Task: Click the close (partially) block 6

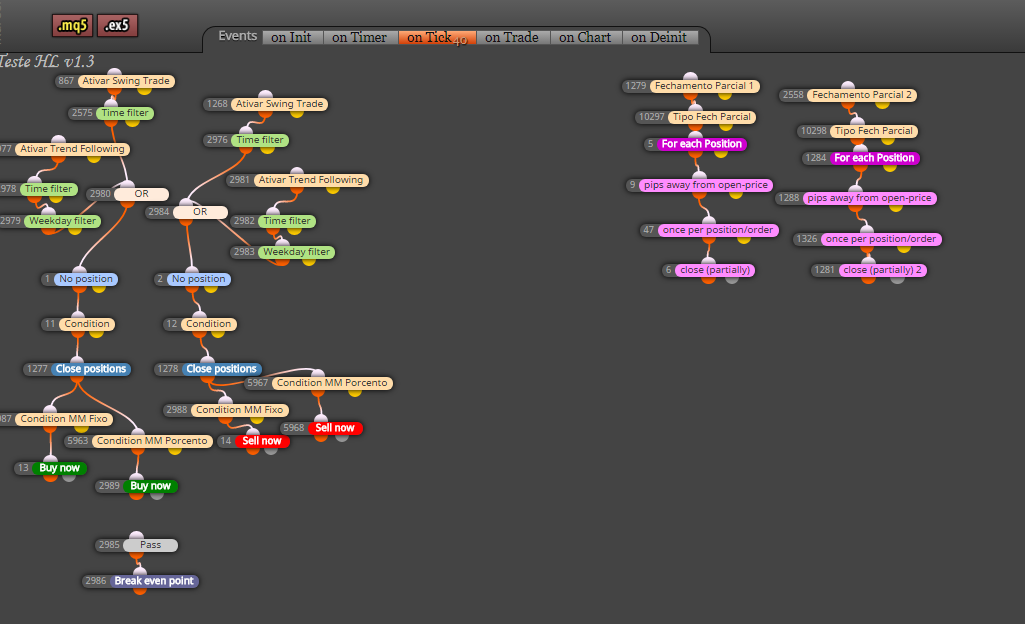Action: [x=714, y=270]
